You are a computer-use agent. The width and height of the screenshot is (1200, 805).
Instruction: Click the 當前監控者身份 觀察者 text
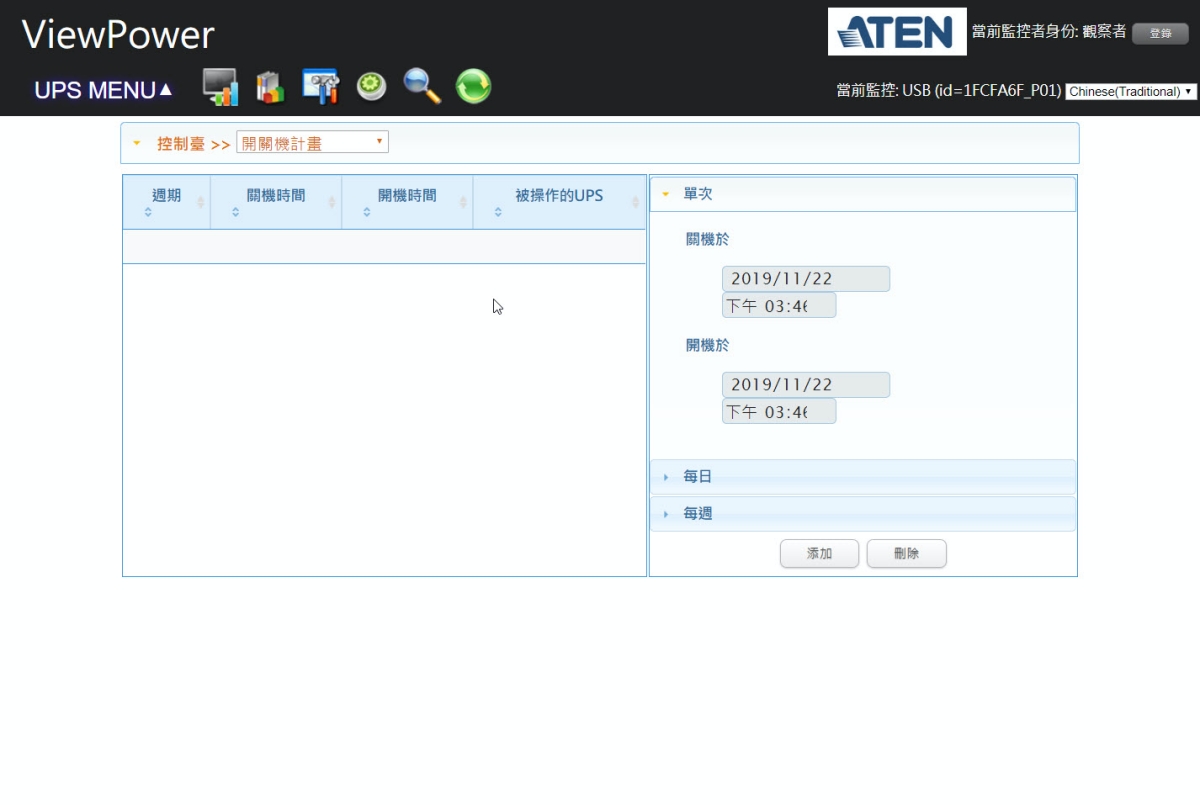(1049, 32)
